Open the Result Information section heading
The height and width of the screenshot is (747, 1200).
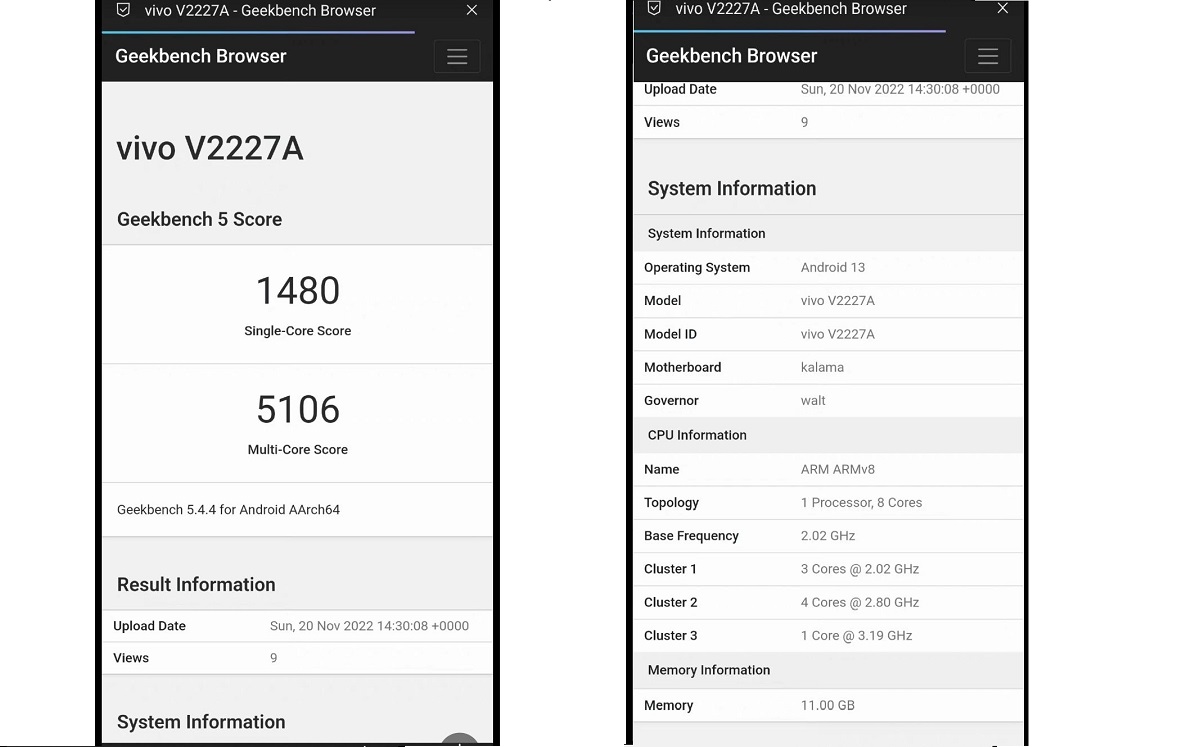click(196, 584)
